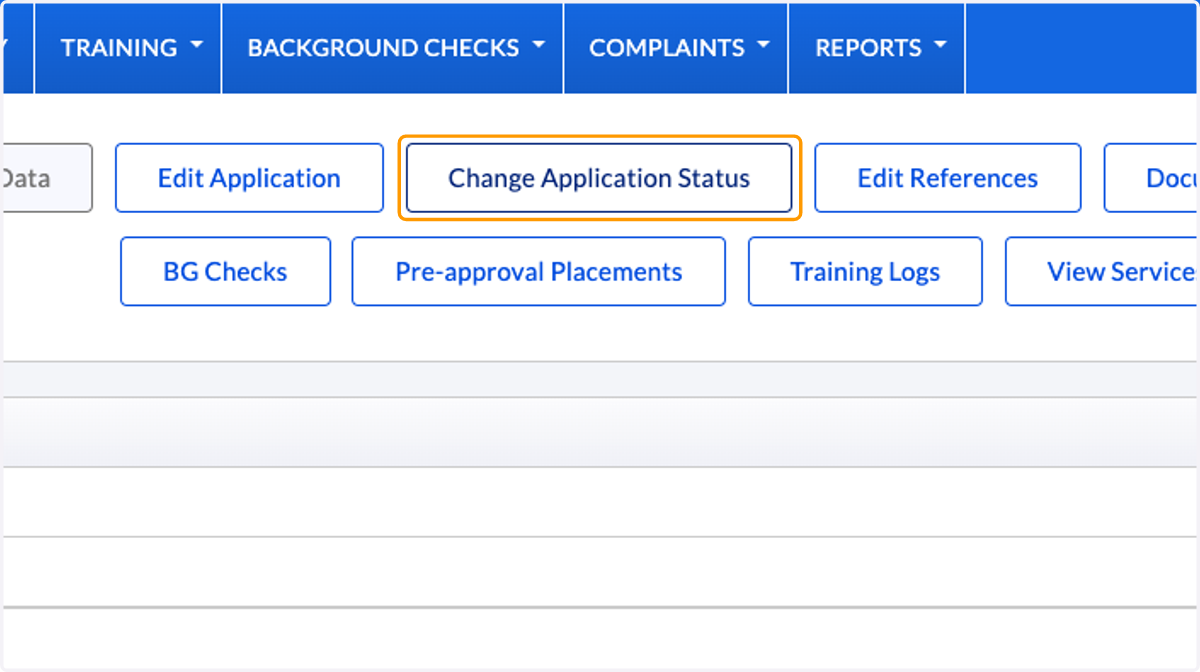Screen dimensions: 1200x672
Task: Open the BACKGROUND CHECKS menu
Action: click(393, 48)
